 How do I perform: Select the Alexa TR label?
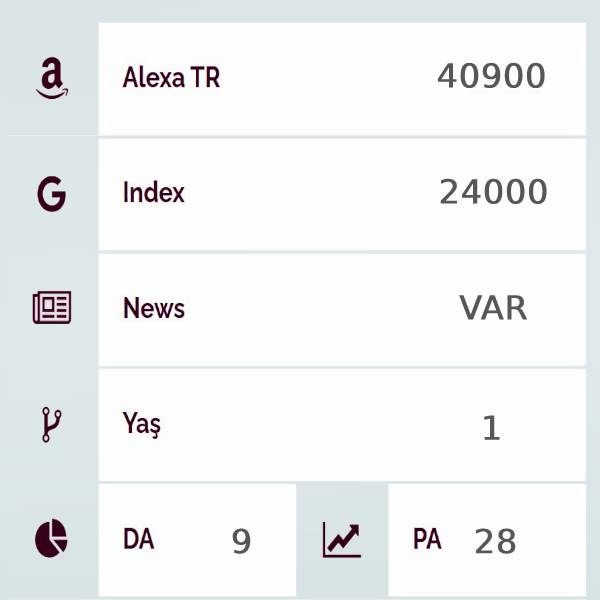tap(171, 77)
